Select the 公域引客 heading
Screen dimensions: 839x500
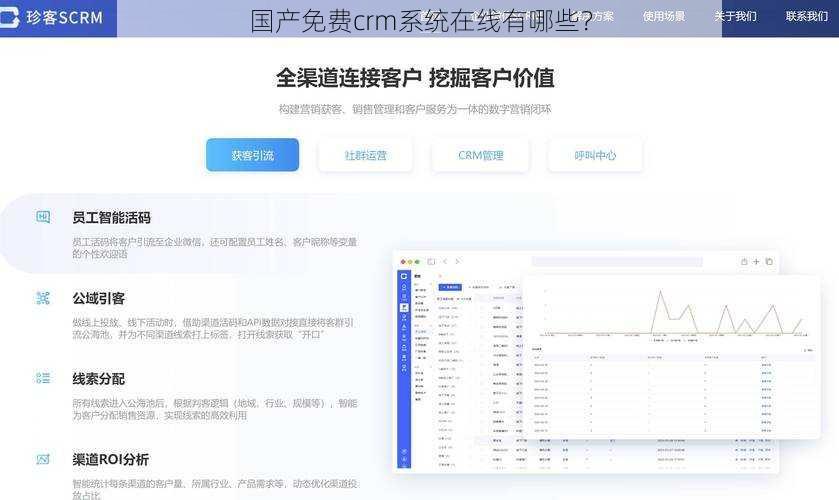(x=98, y=298)
